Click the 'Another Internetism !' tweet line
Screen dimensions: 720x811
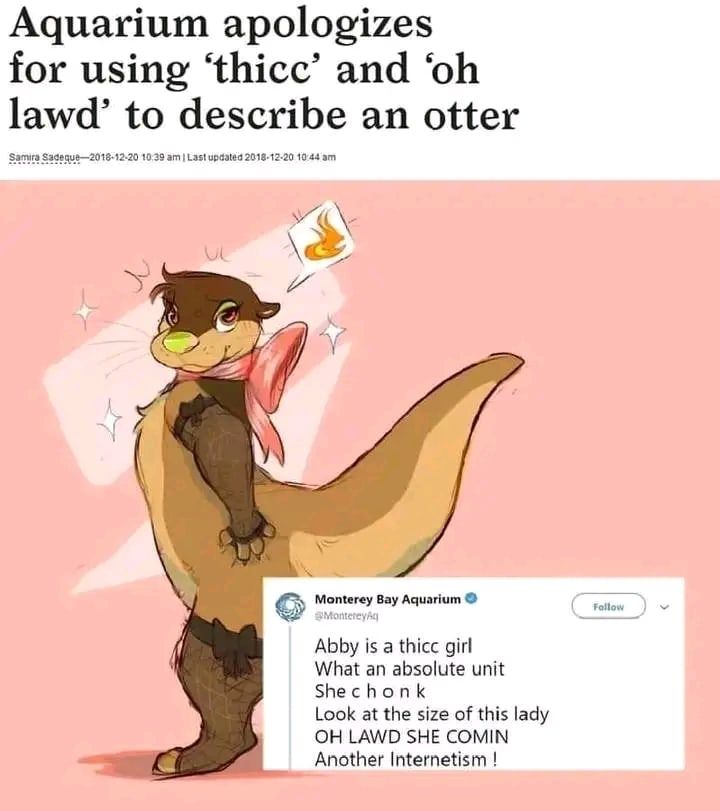pyautogui.click(x=407, y=759)
